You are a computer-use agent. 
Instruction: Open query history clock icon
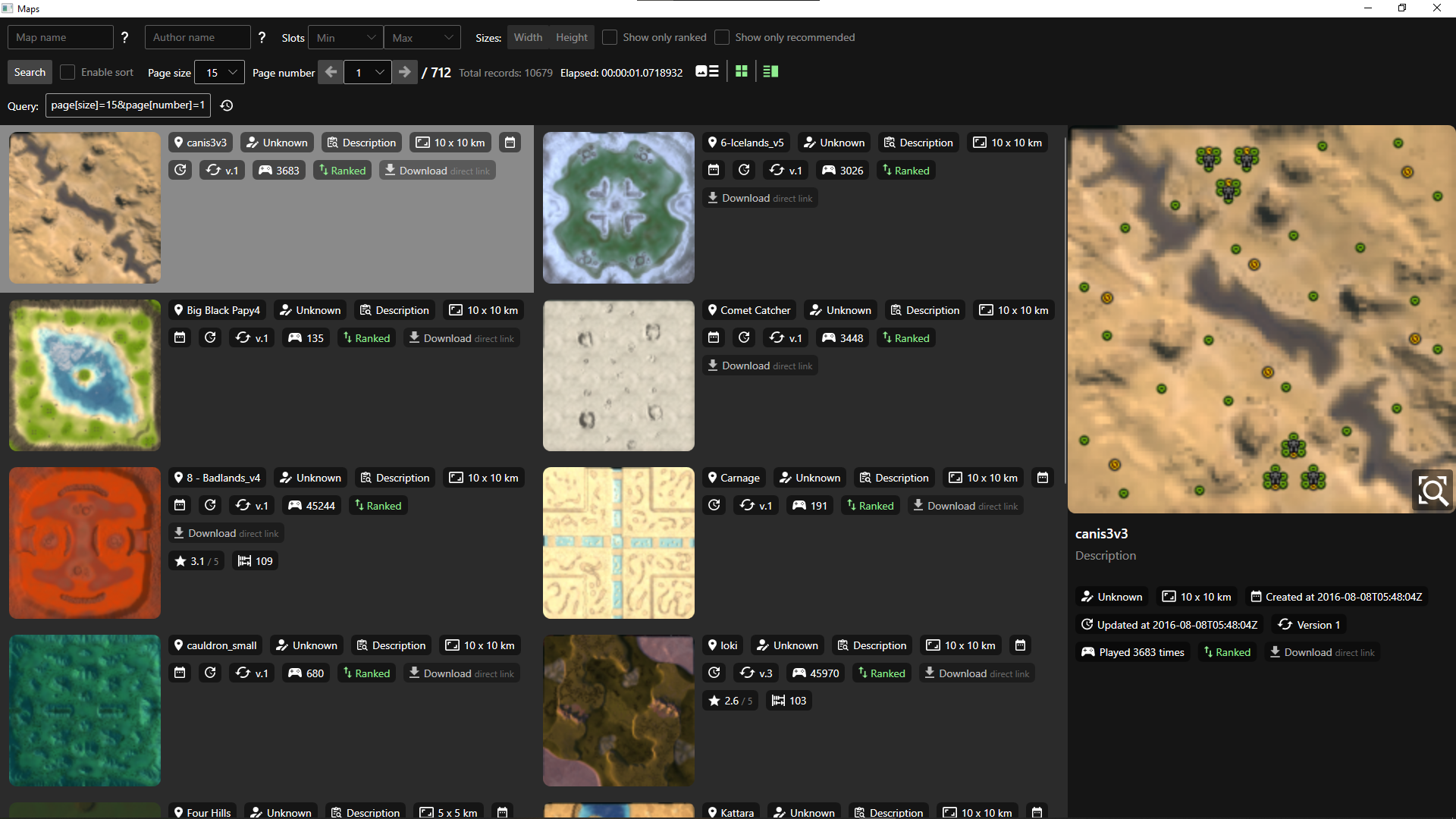point(227,105)
